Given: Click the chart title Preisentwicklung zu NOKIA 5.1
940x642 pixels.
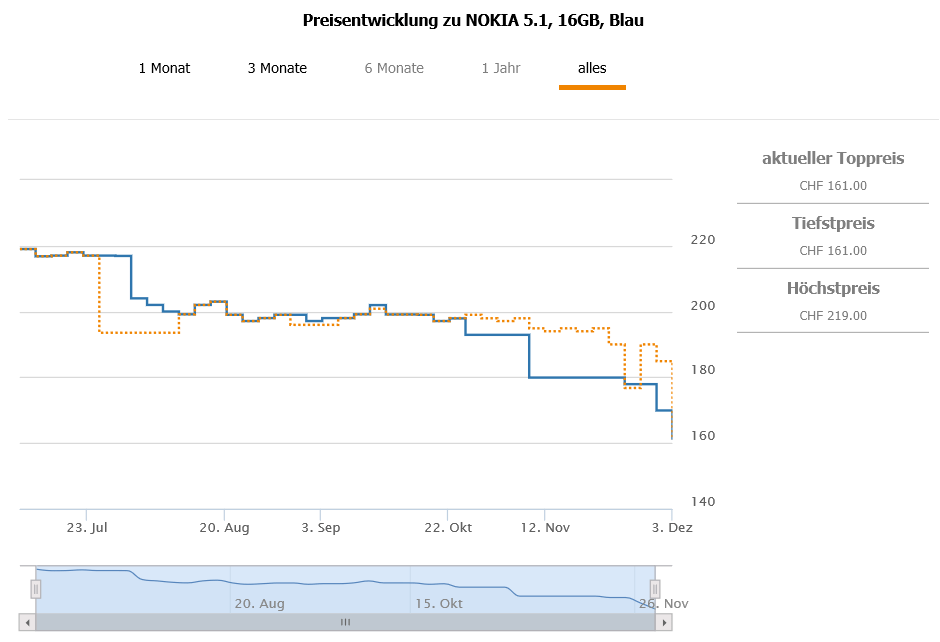Looking at the screenshot, I should (x=472, y=20).
